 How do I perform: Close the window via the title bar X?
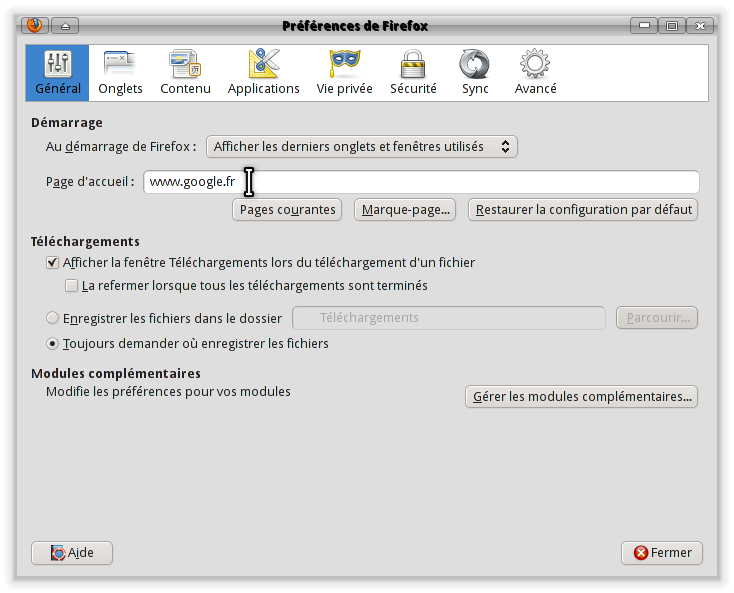coord(700,25)
